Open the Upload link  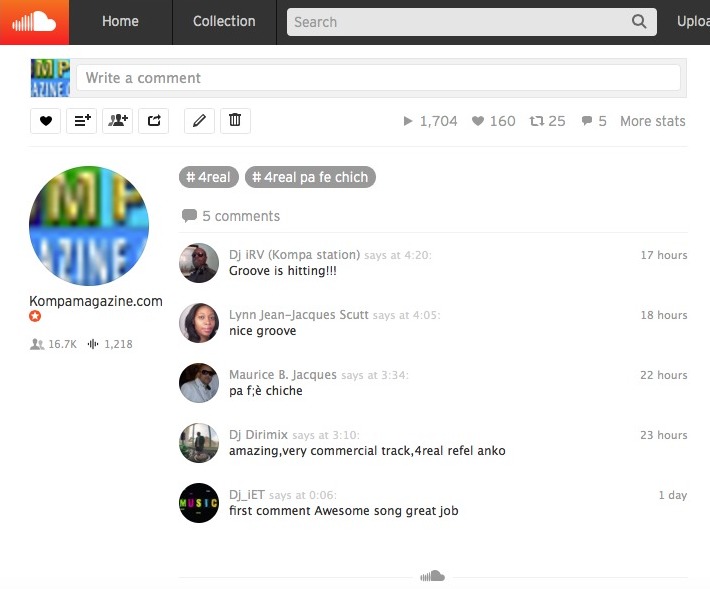pyautogui.click(x=693, y=21)
